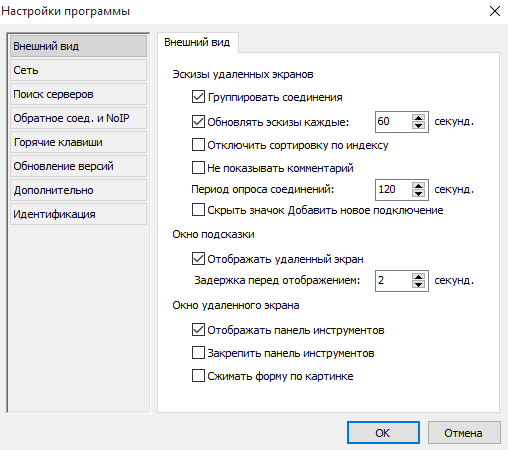Viewport: 508px width, 450px height.
Task: Enable Отключить сортировку по индексу
Action: 198,145
